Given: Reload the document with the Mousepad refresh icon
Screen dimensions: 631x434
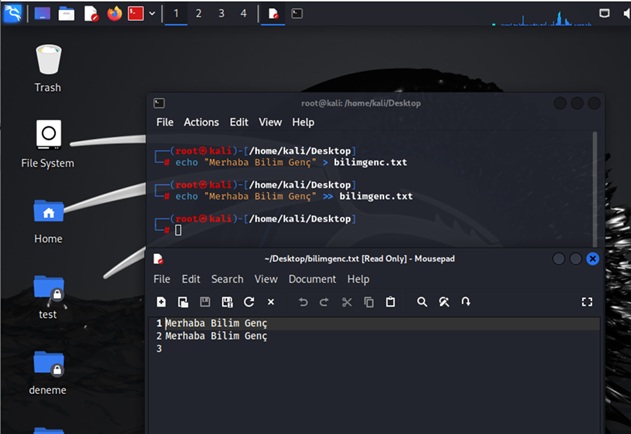Looking at the screenshot, I should click(x=249, y=302).
